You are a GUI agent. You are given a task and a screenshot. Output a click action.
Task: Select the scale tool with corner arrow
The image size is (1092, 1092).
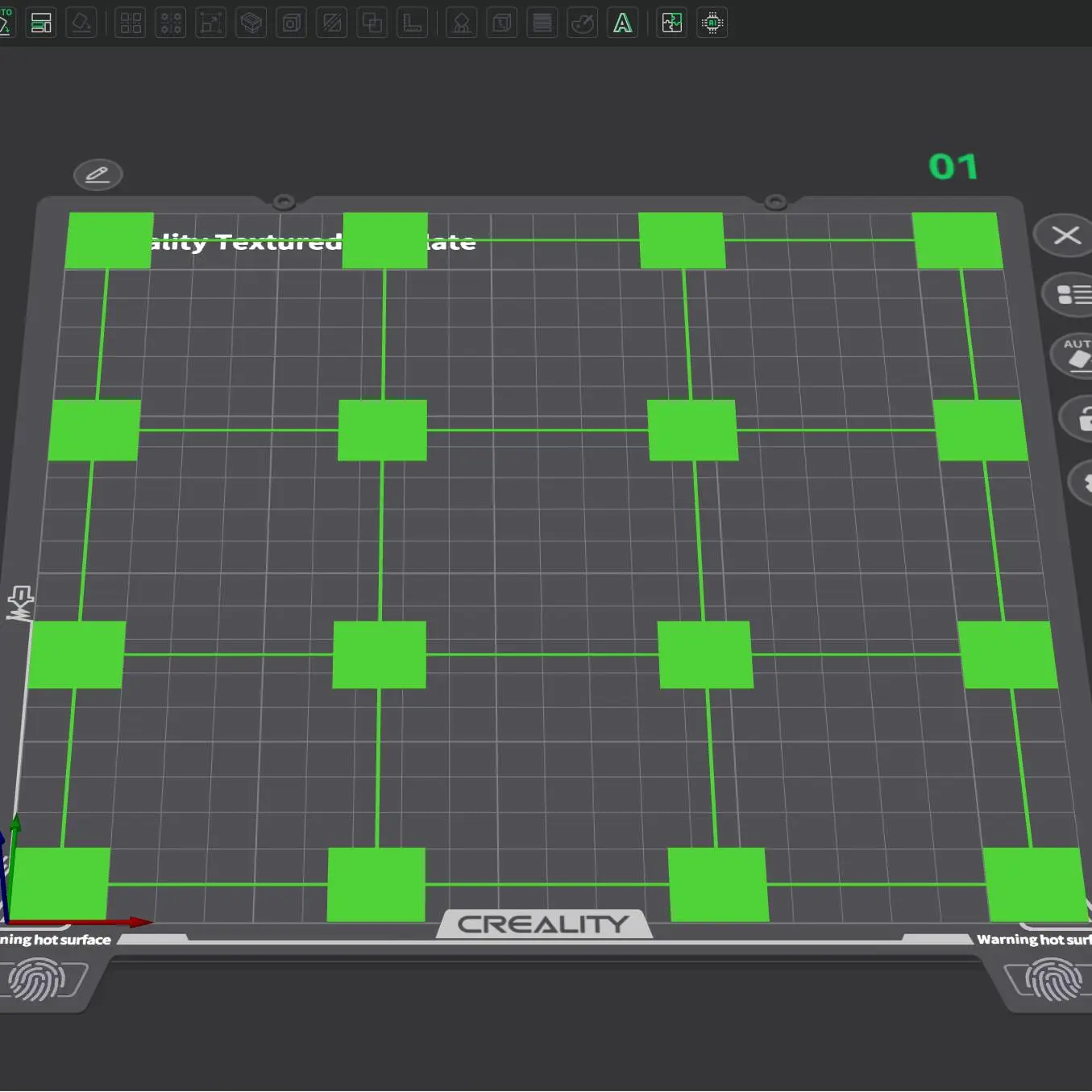coord(211,23)
